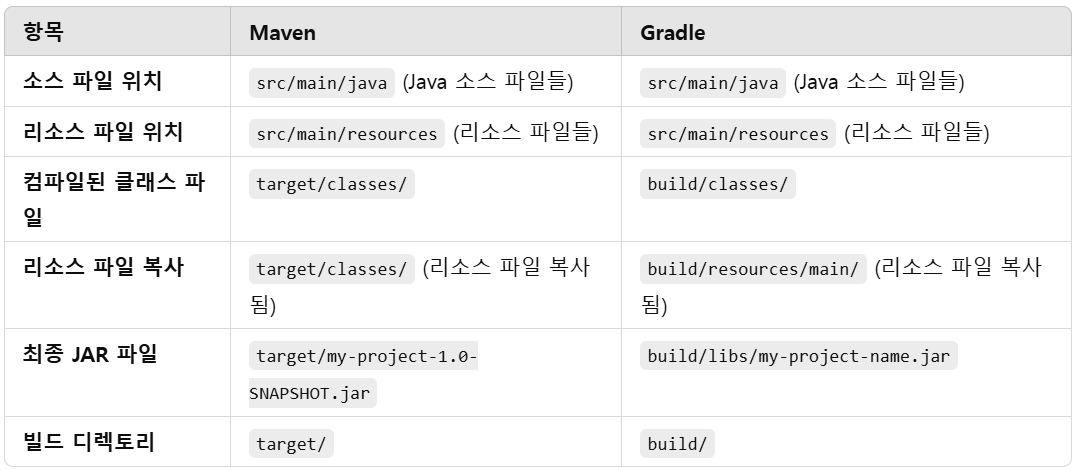This screenshot has height=470, width=1076.
Task: Click the 항목 column header
Action: [x=43, y=32]
